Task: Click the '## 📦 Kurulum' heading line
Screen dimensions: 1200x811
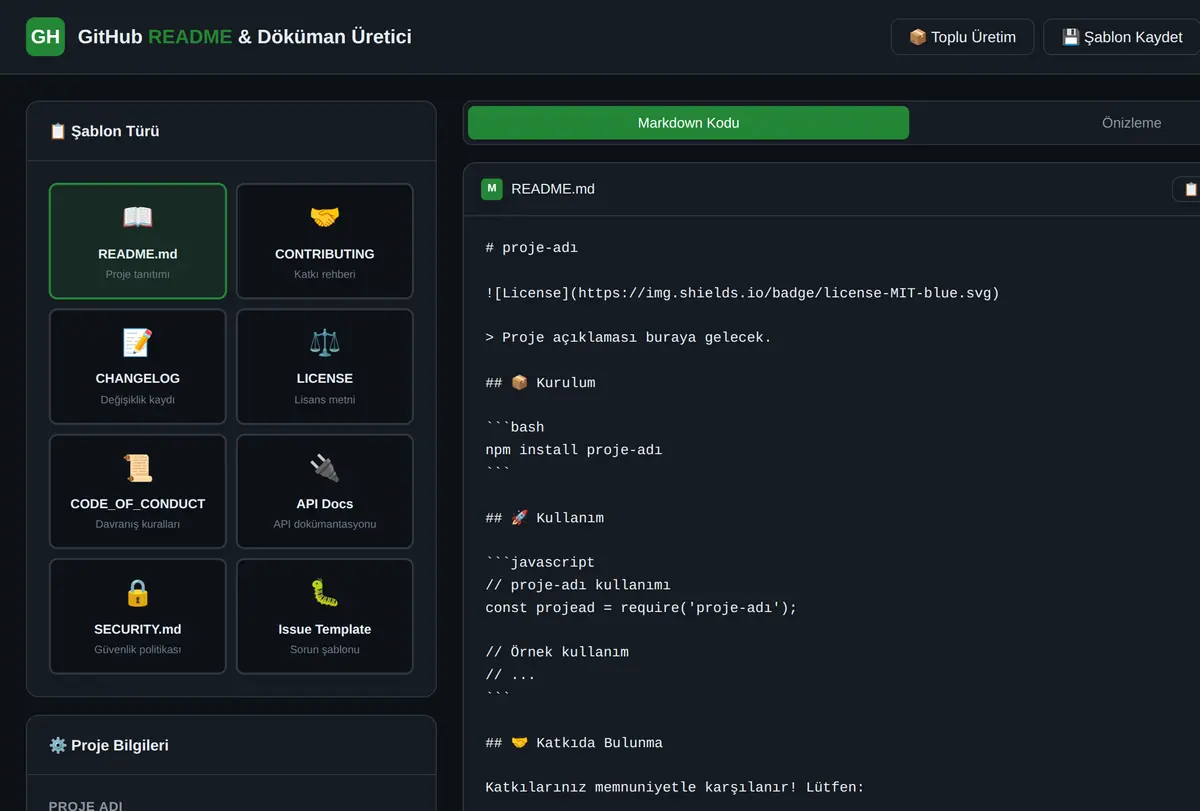Action: tap(540, 382)
